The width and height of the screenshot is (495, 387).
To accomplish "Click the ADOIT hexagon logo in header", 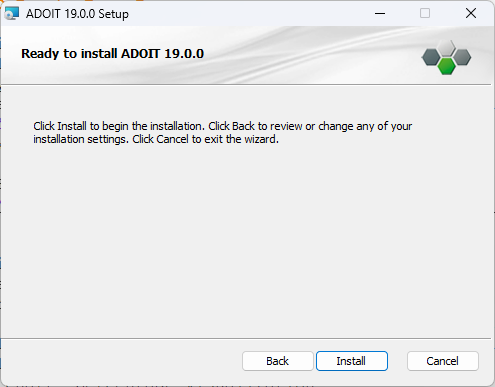I will pyautogui.click(x=446, y=57).
